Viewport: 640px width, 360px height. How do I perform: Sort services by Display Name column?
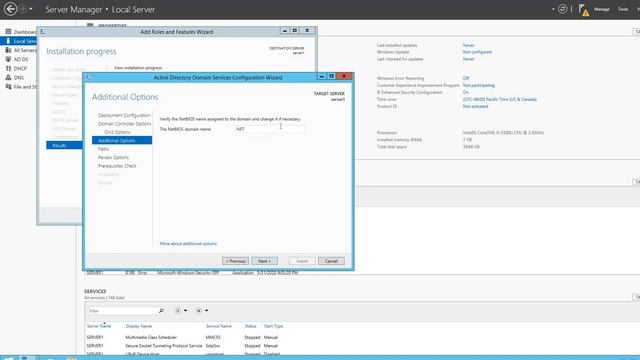tap(138, 326)
